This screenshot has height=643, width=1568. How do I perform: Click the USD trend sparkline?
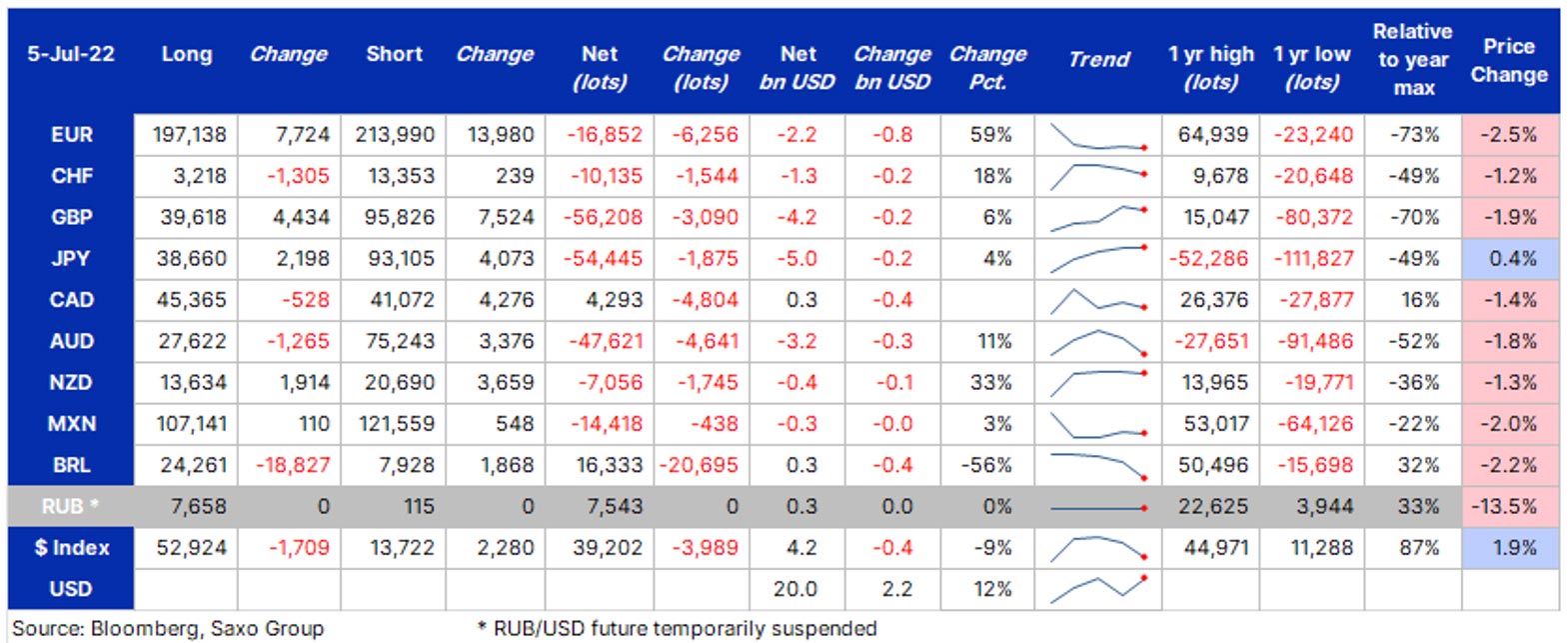coord(1098,589)
